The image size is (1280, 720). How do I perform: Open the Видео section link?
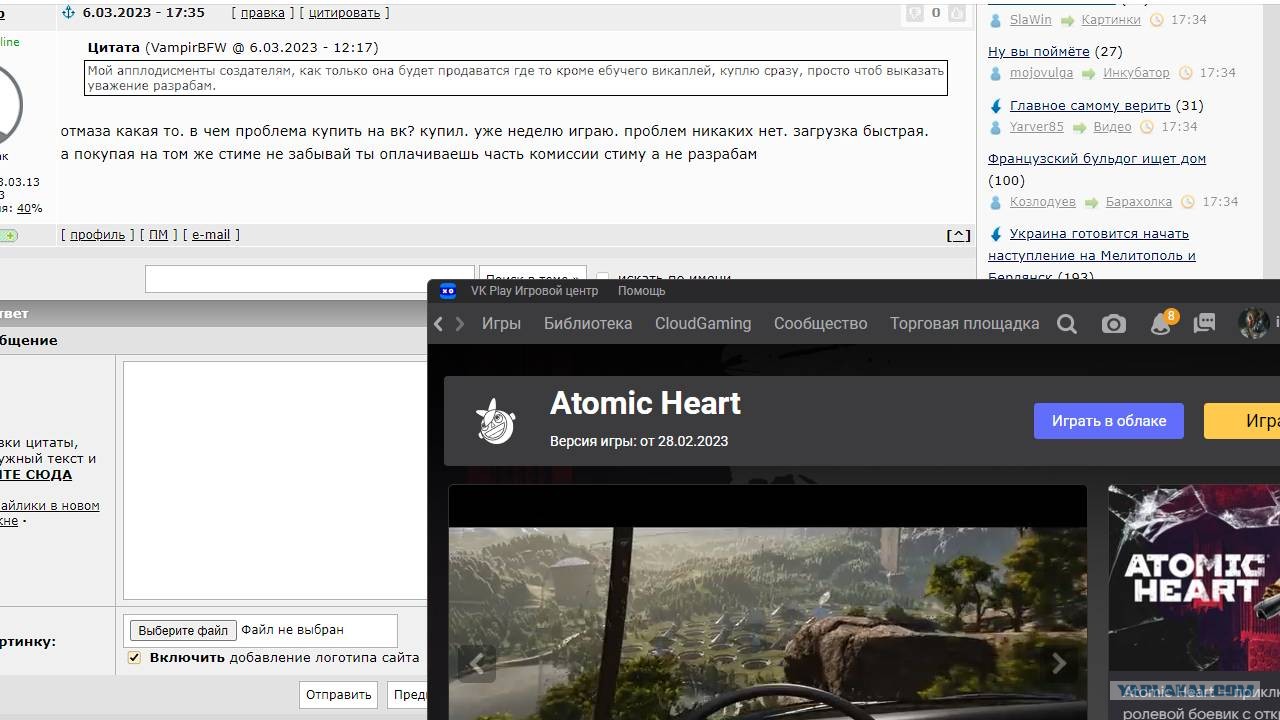point(1113,127)
